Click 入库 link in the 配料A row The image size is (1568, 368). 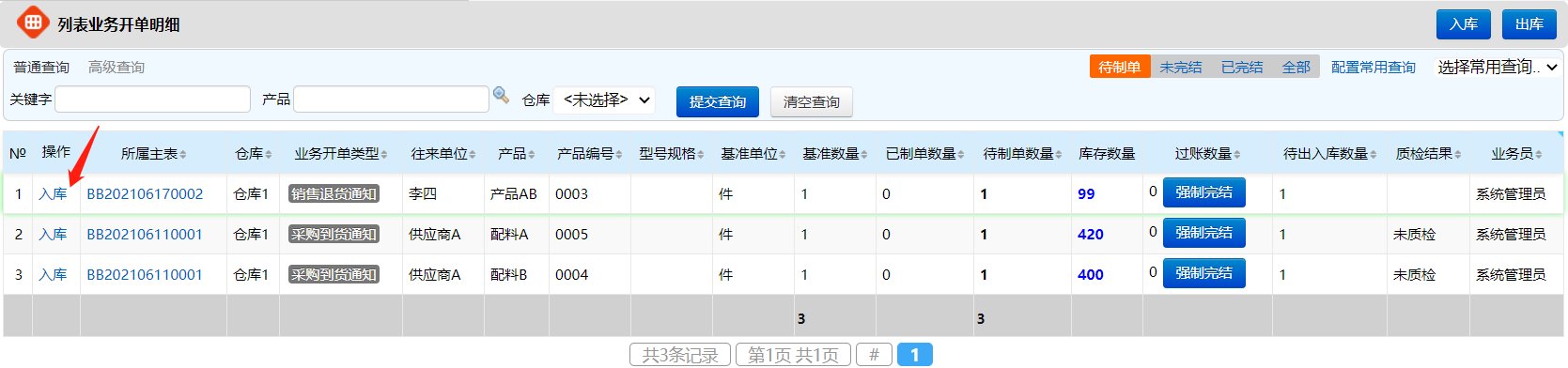pyautogui.click(x=53, y=235)
